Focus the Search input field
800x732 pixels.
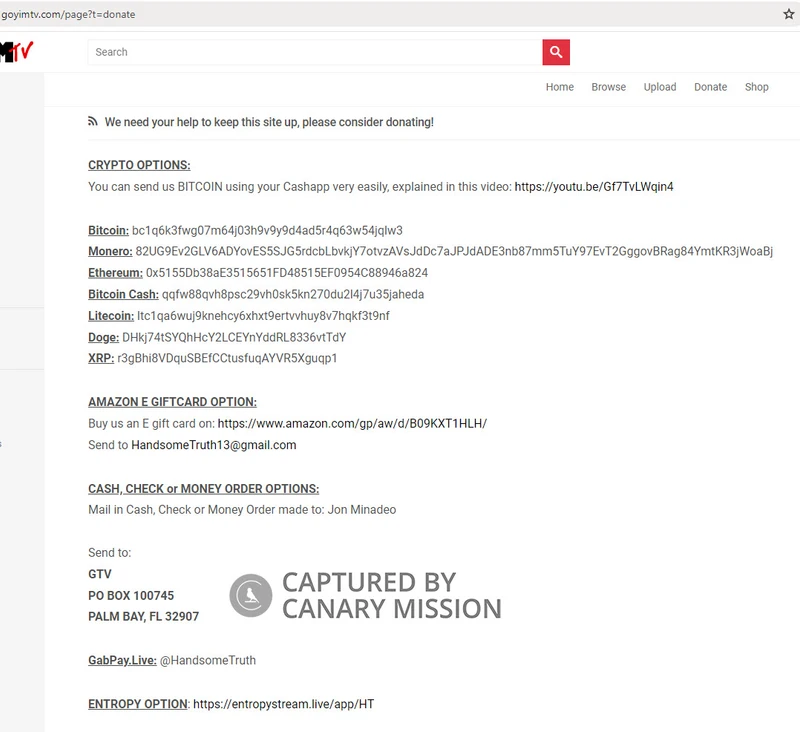(x=315, y=52)
